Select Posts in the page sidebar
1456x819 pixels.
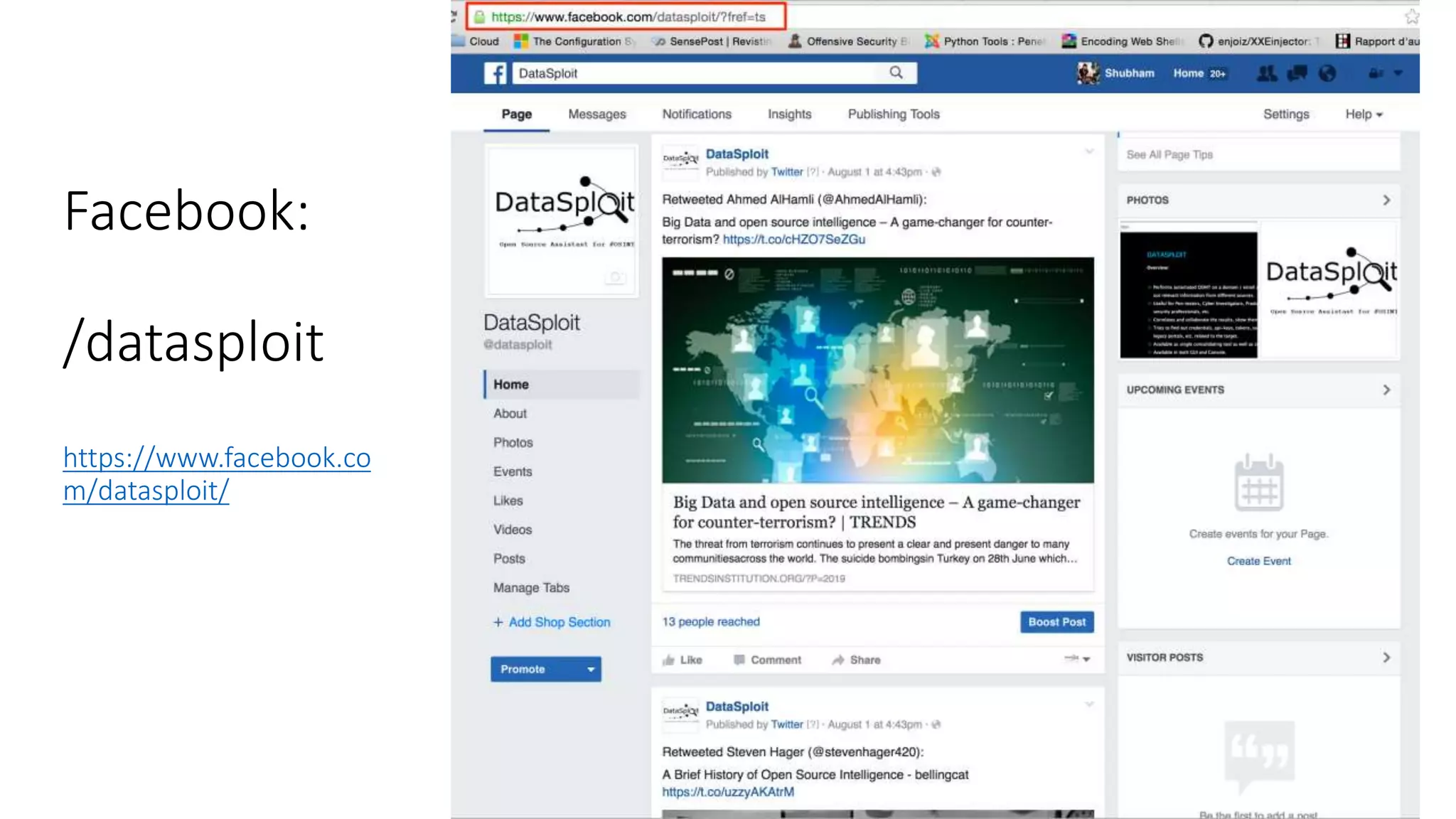[509, 560]
